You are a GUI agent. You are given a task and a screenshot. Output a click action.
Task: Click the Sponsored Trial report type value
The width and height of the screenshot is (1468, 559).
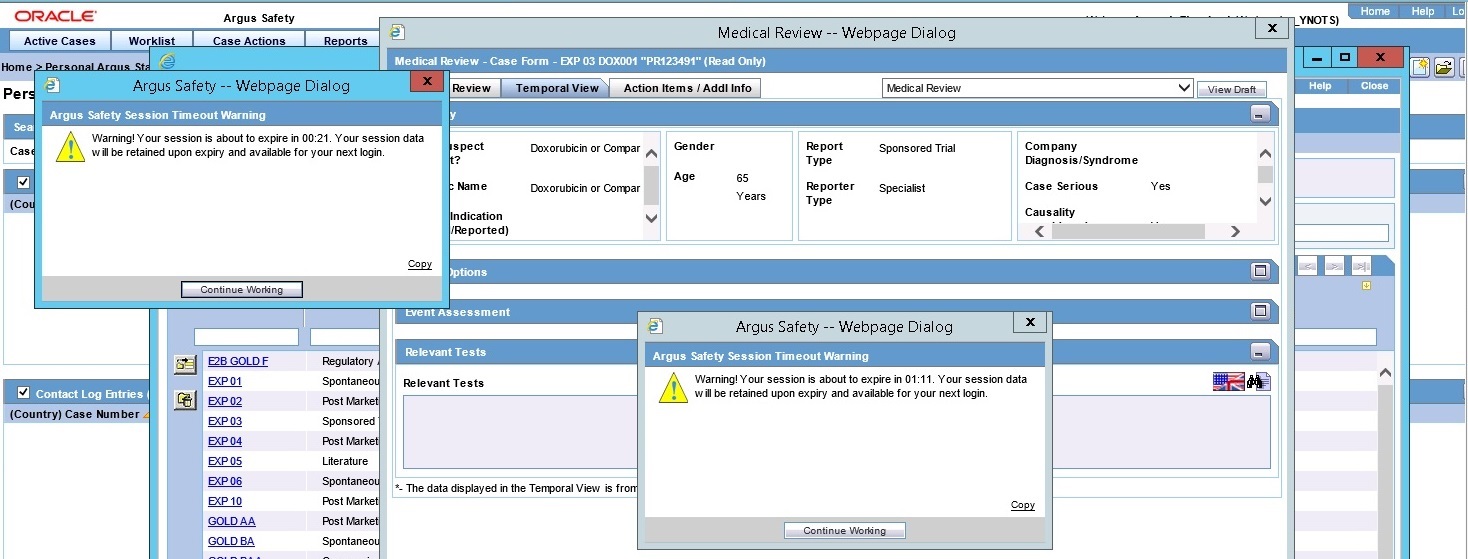pyautogui.click(x=917, y=148)
